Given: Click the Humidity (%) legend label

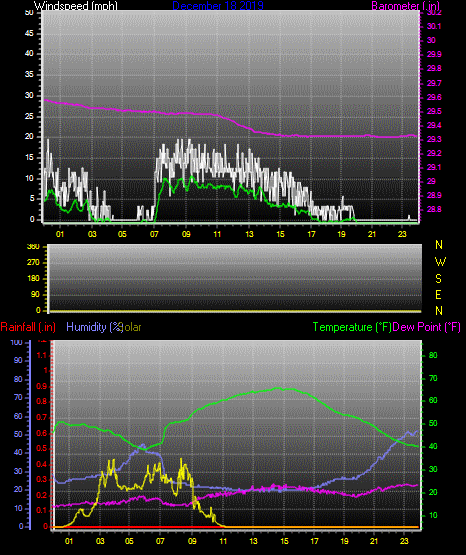Looking at the screenshot, I should (94, 327).
